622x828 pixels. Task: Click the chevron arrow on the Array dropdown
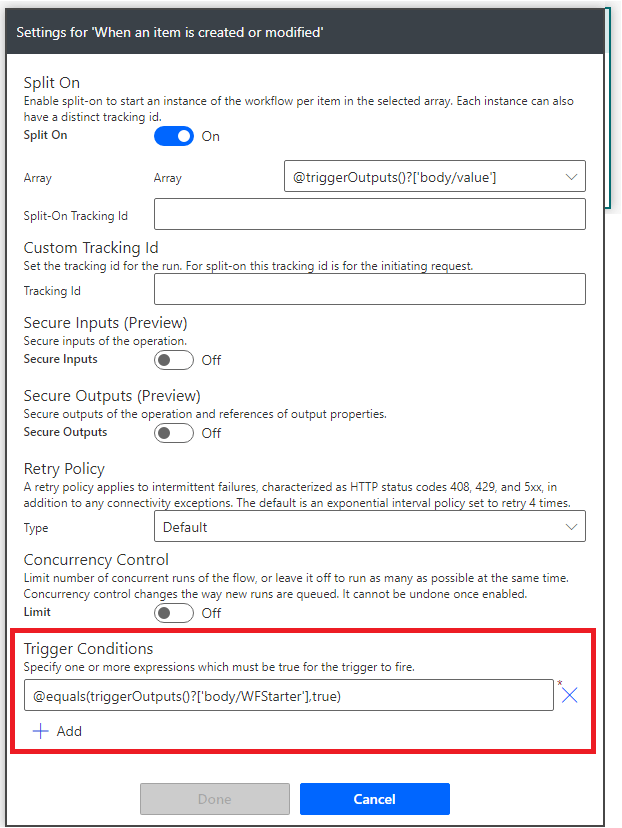click(572, 177)
